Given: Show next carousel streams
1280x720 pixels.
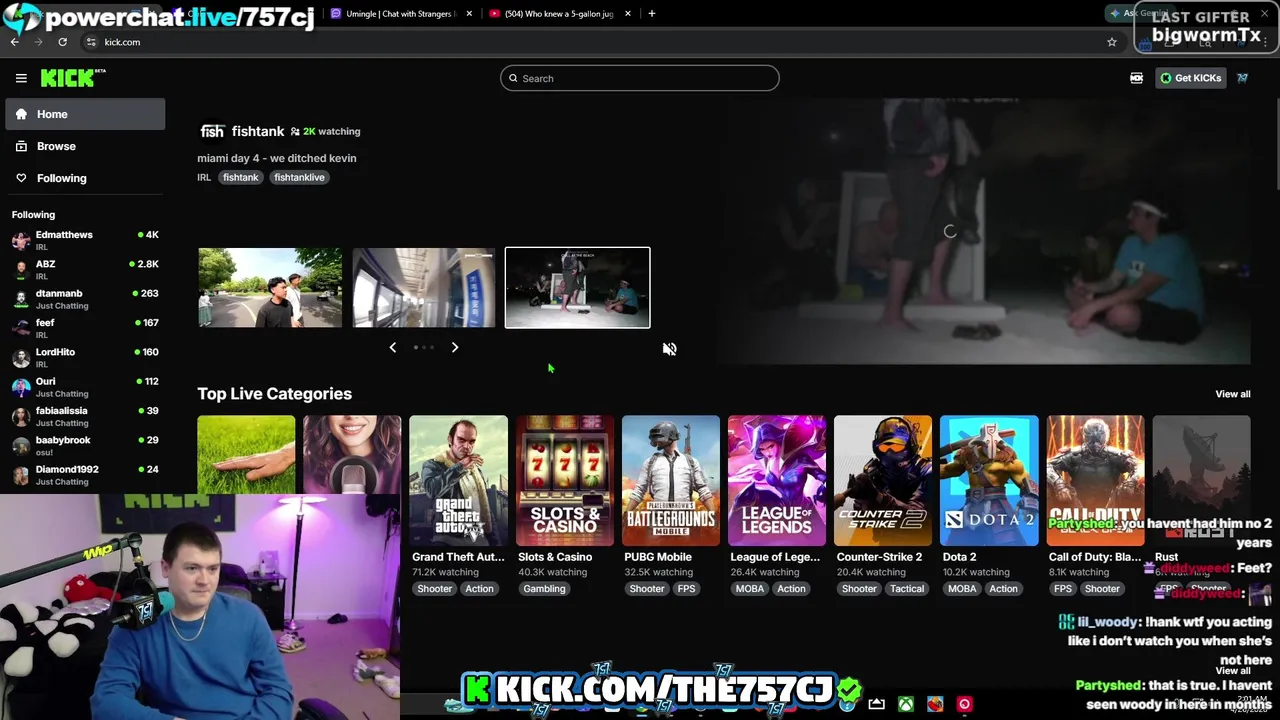Looking at the screenshot, I should point(455,347).
